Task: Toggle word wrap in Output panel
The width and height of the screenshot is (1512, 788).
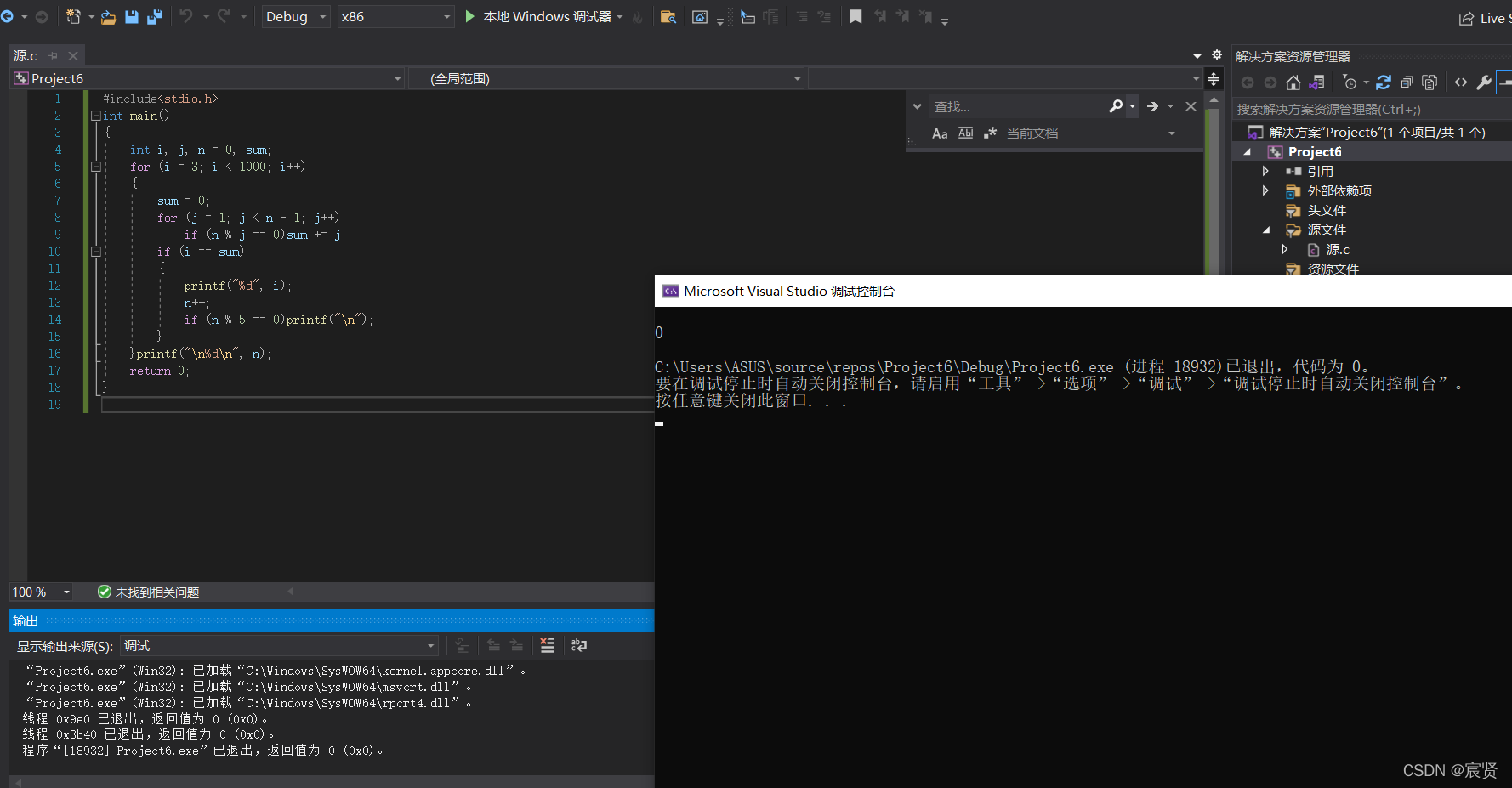Action: coord(579,645)
